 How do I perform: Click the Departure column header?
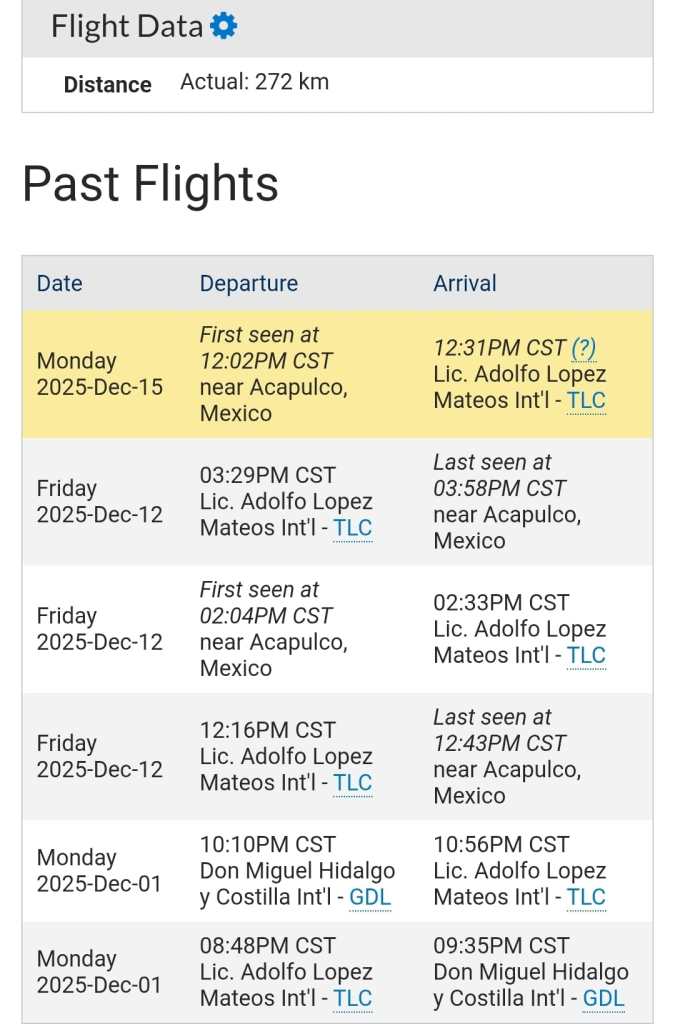[249, 283]
